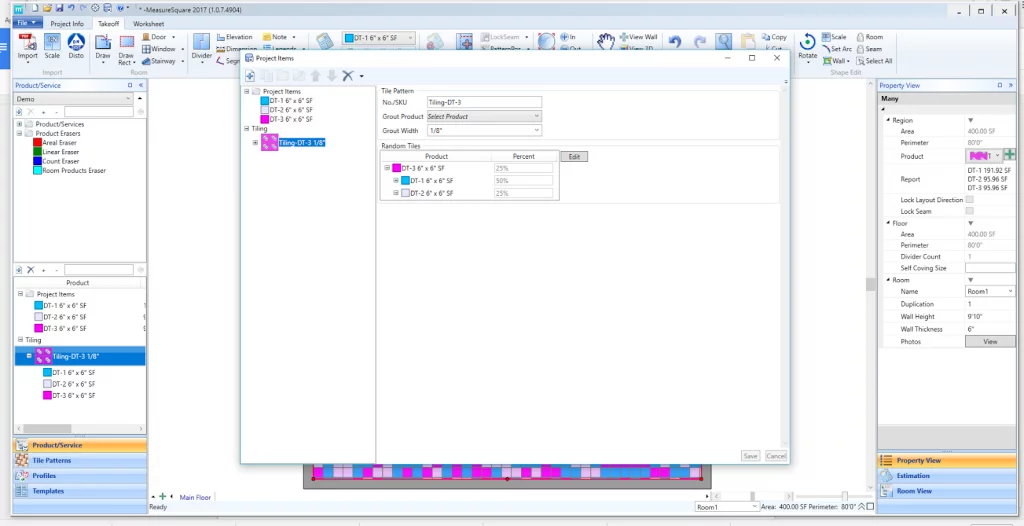Open the Disto tool
The image size is (1024, 526).
pyautogui.click(x=76, y=45)
